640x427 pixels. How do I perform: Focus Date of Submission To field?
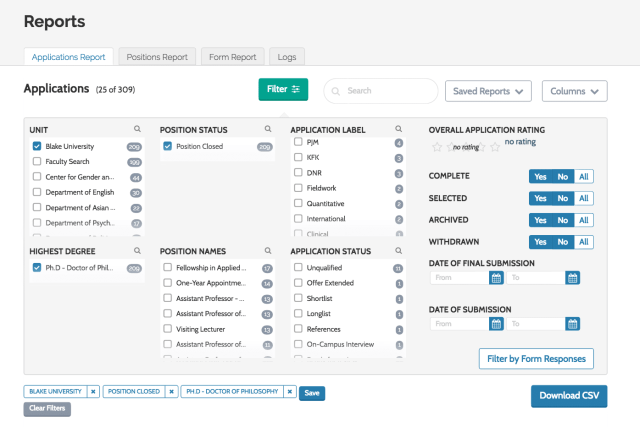click(536, 324)
